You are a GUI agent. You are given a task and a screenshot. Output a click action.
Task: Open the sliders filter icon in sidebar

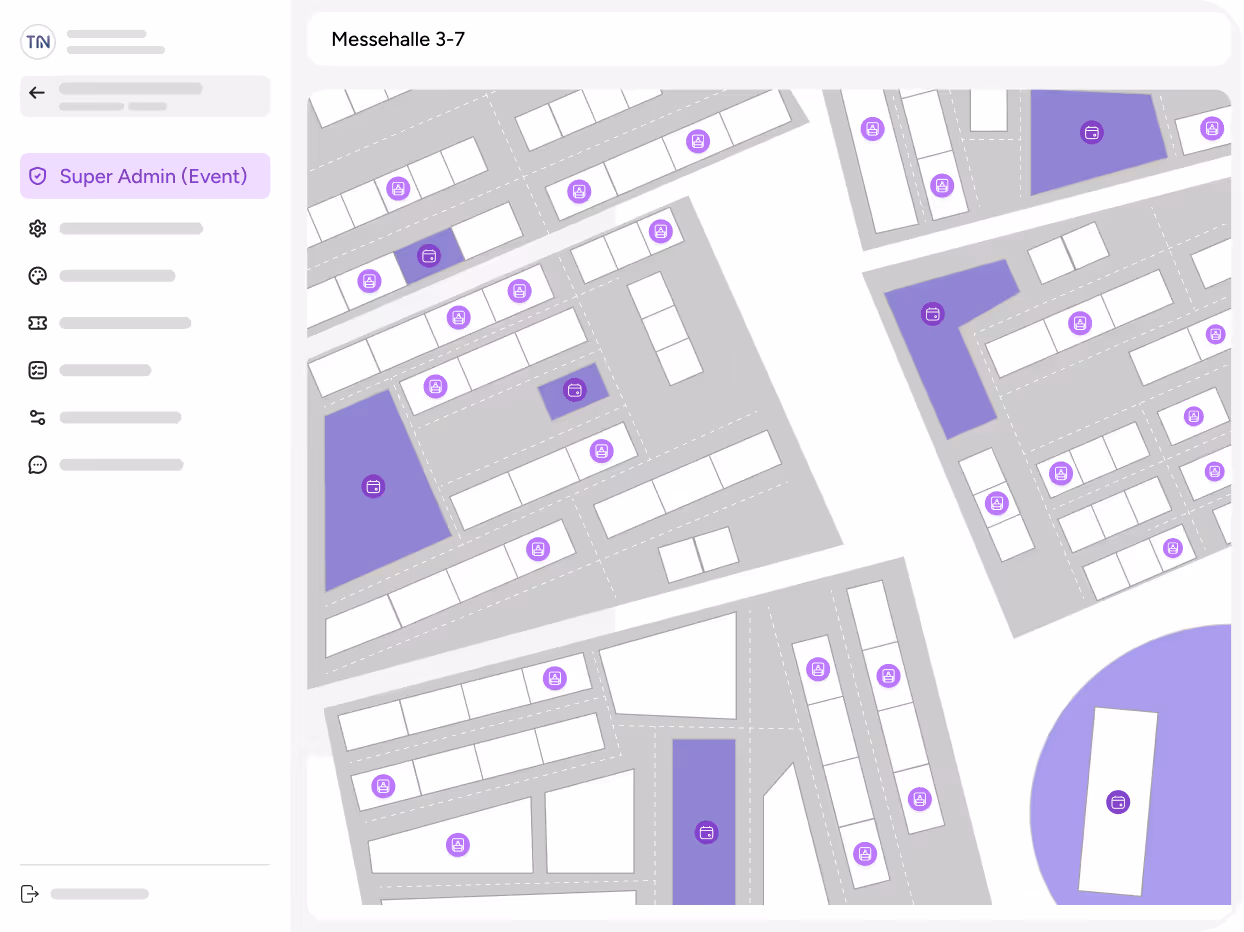click(x=38, y=417)
